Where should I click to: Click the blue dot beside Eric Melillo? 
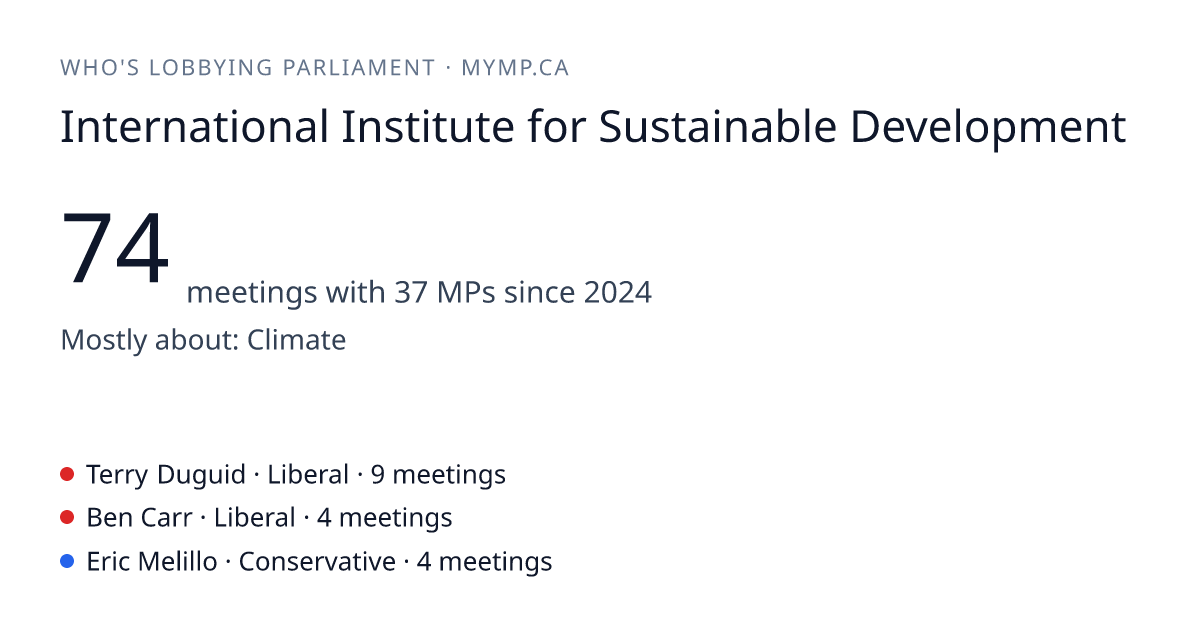click(x=67, y=562)
